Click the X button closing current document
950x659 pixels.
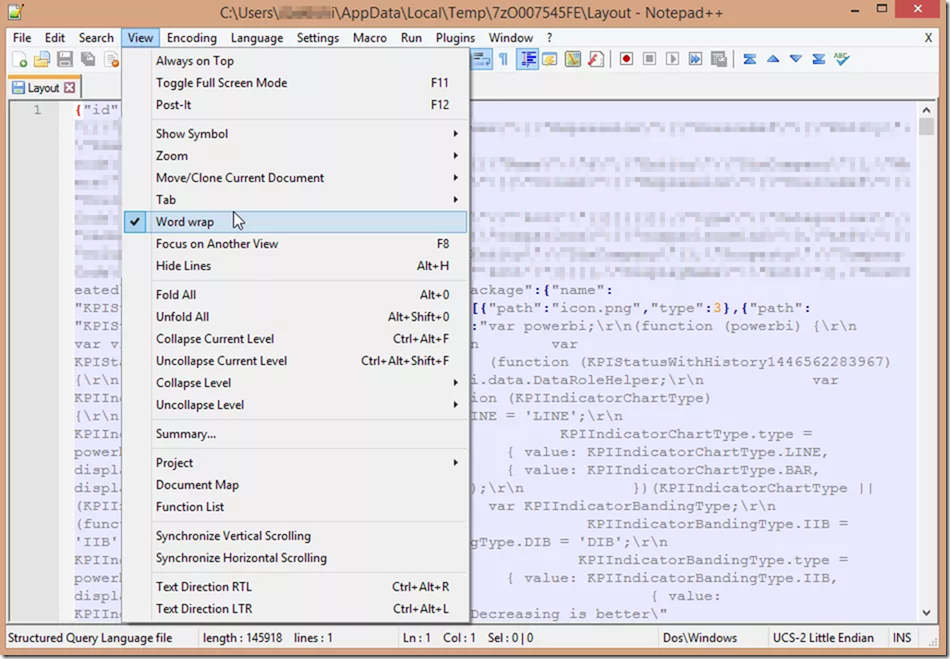coord(928,38)
